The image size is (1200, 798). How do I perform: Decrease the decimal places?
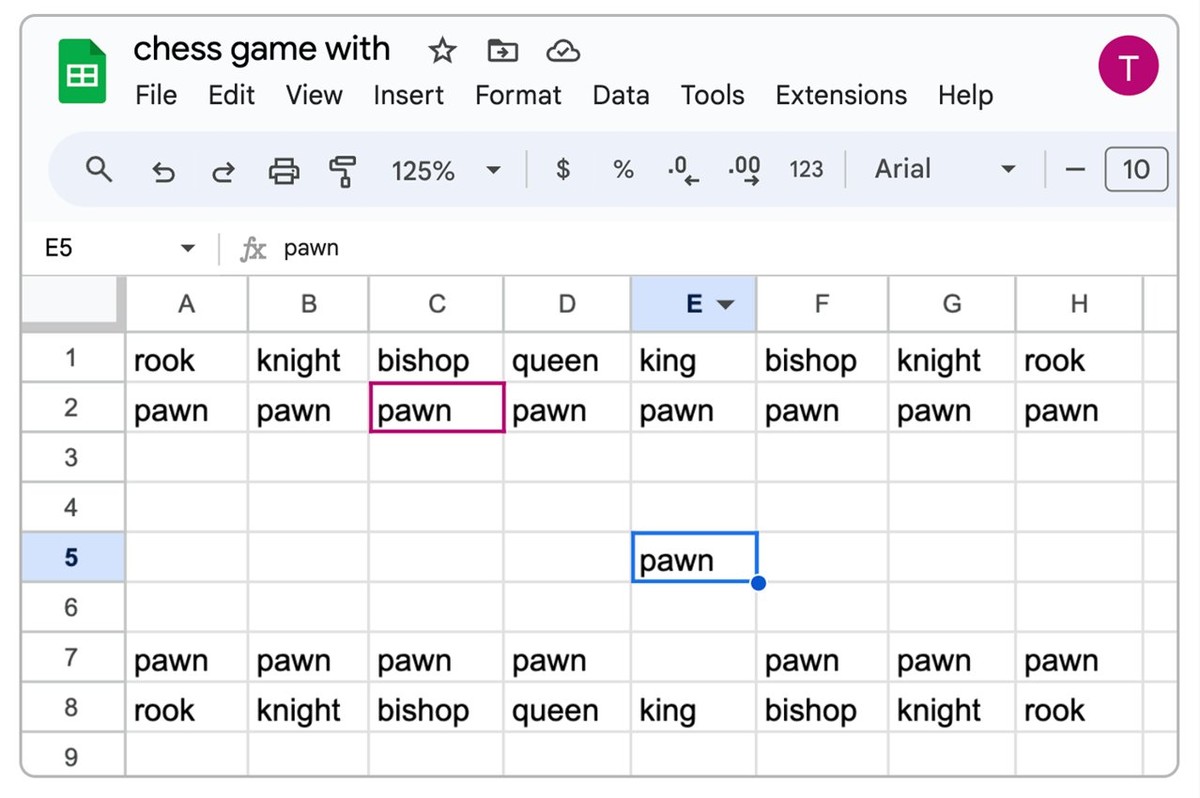683,170
